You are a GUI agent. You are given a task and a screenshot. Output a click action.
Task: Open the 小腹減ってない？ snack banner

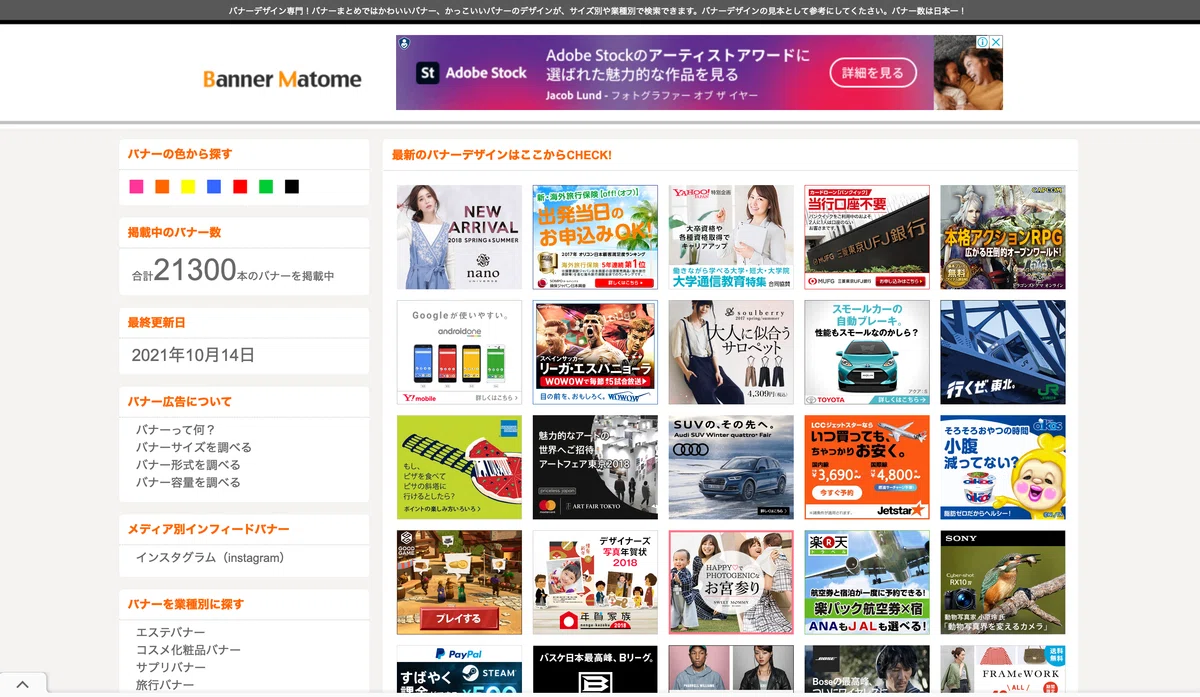coord(1003,467)
